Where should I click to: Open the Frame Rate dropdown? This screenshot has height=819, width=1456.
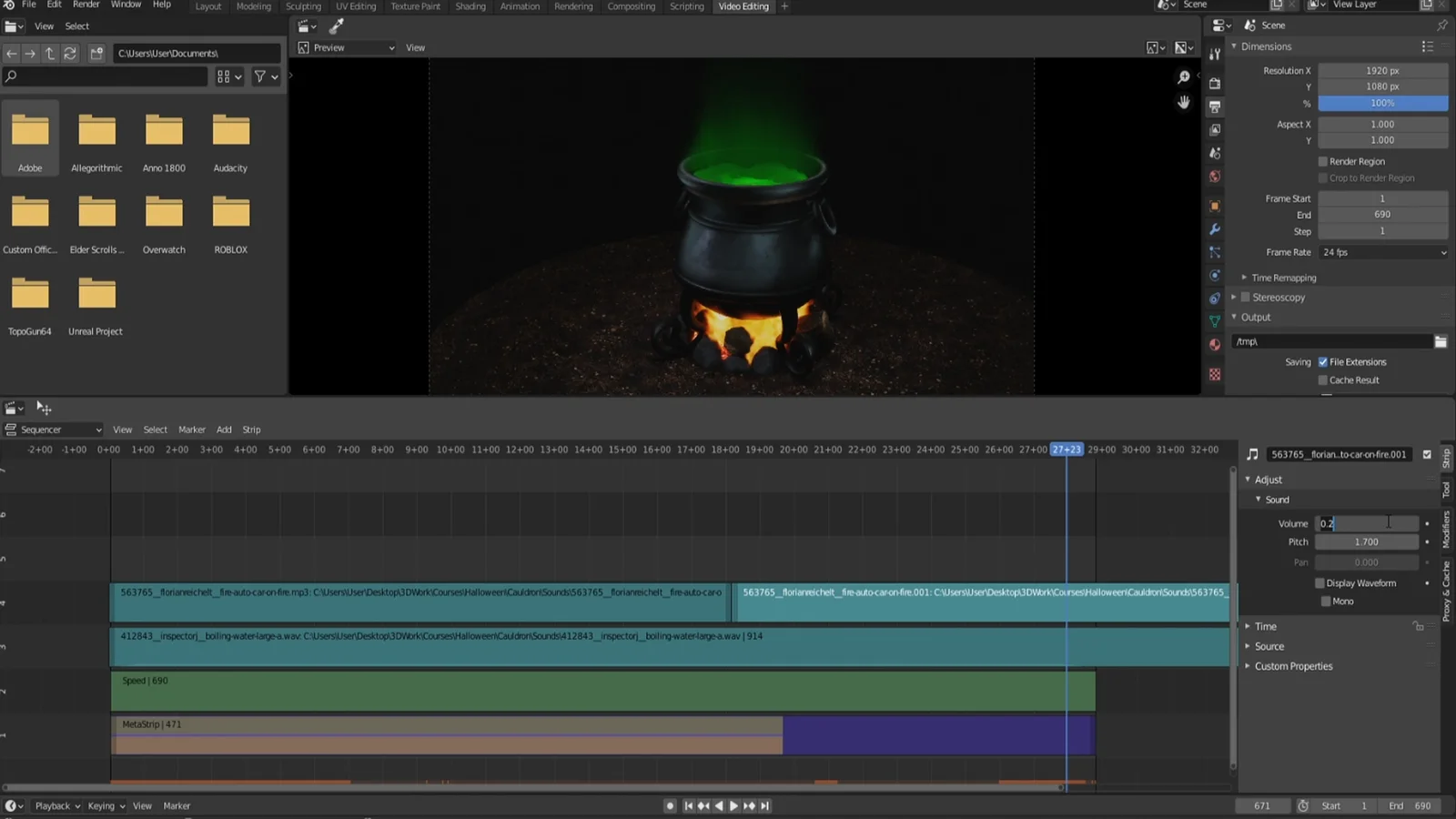(x=1382, y=252)
